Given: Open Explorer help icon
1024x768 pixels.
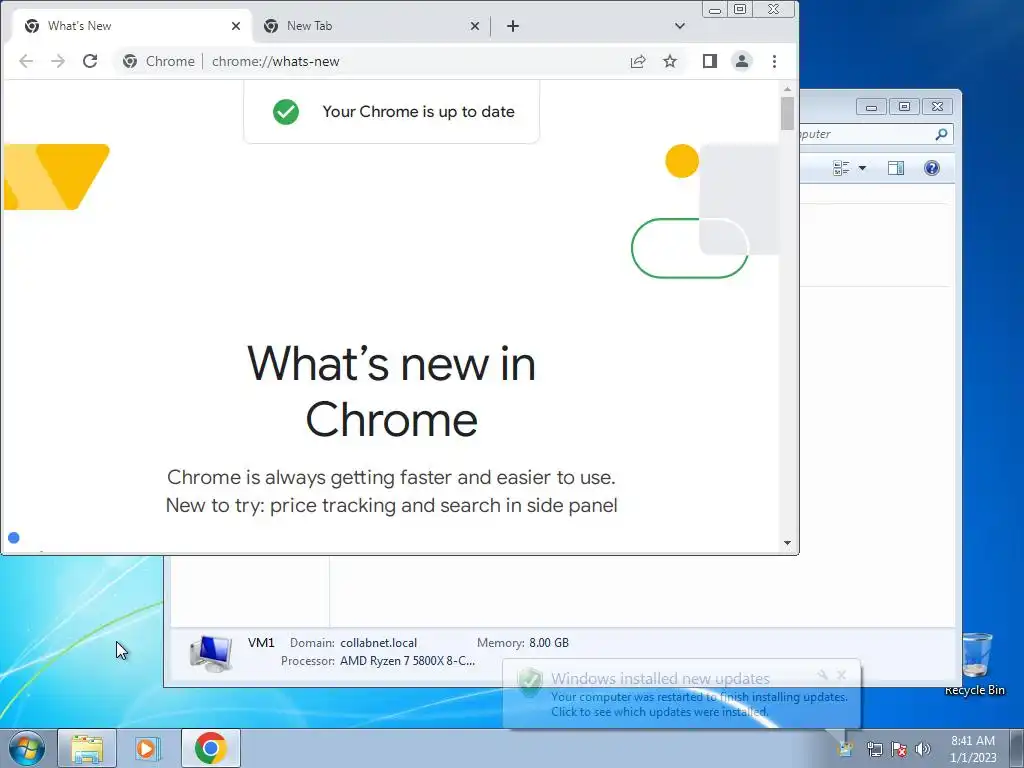Looking at the screenshot, I should pos(932,168).
